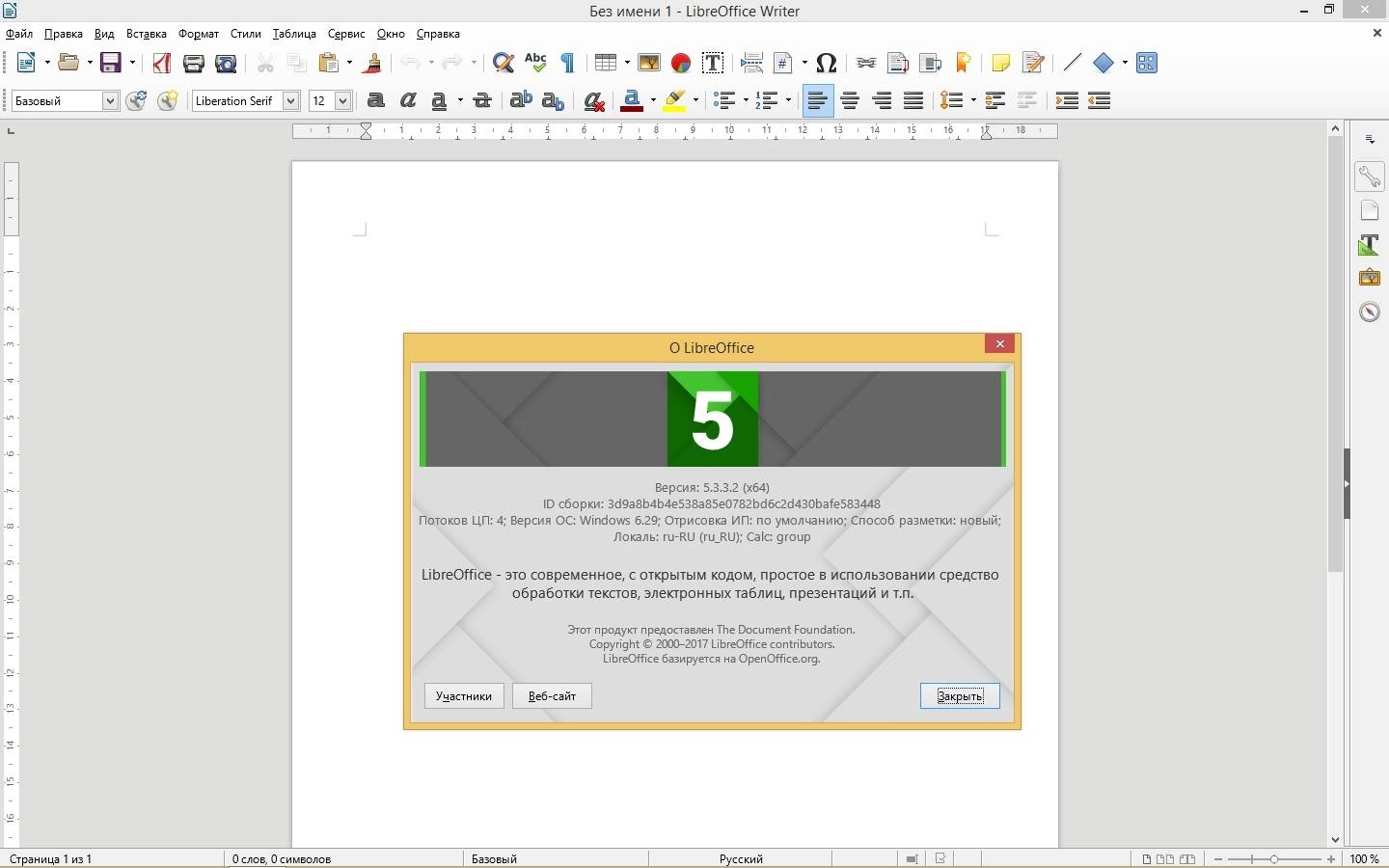This screenshot has height=868, width=1389.
Task: Click the Веб-сайт button
Action: point(552,696)
